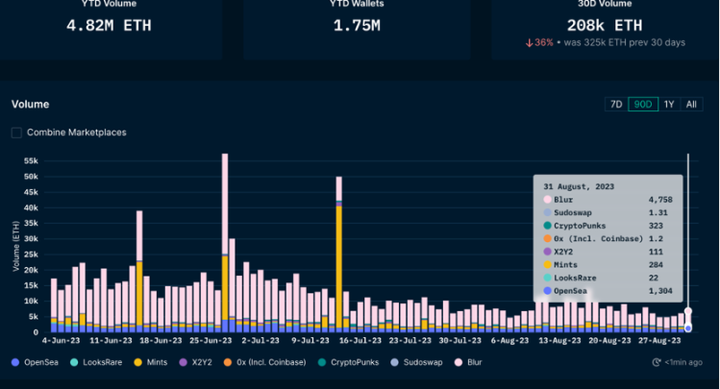The width and height of the screenshot is (720, 389).
Task: Select the 90D time range
Action: click(x=643, y=104)
